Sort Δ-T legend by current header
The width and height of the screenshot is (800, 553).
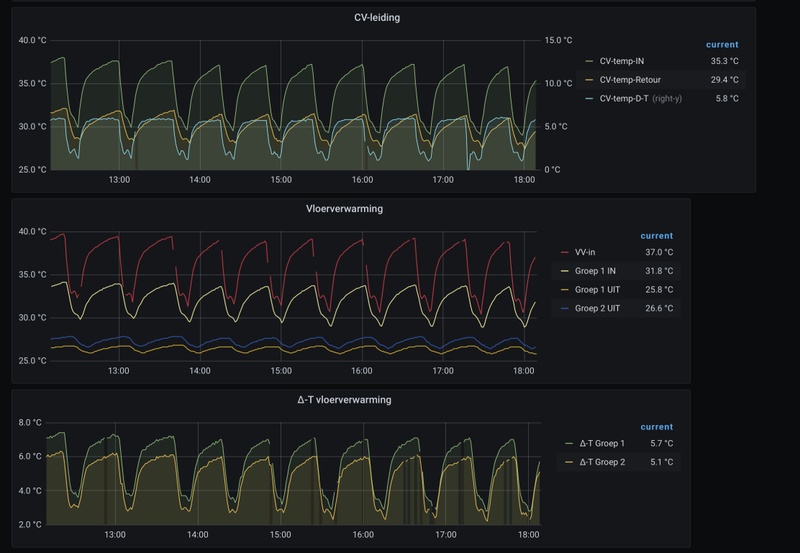[x=657, y=427]
